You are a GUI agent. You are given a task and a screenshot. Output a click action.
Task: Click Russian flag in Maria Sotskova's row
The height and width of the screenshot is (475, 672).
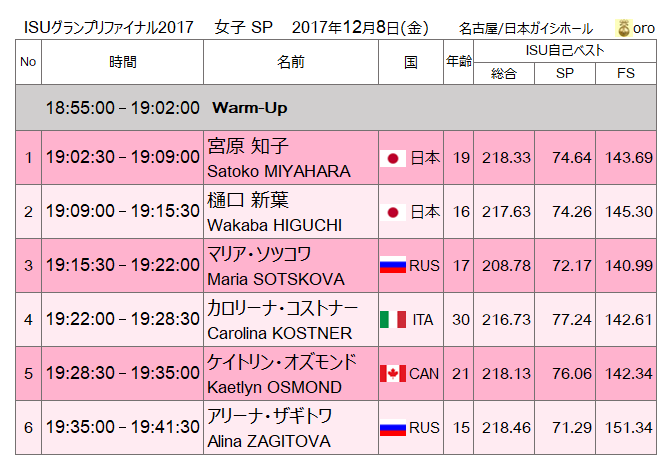click(392, 266)
